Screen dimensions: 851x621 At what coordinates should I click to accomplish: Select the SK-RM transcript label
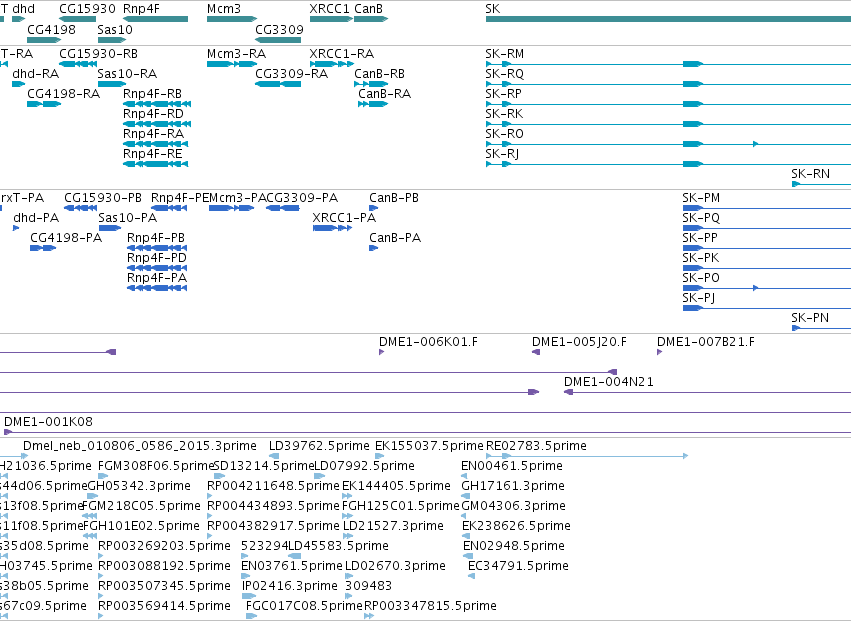pyautogui.click(x=505, y=54)
